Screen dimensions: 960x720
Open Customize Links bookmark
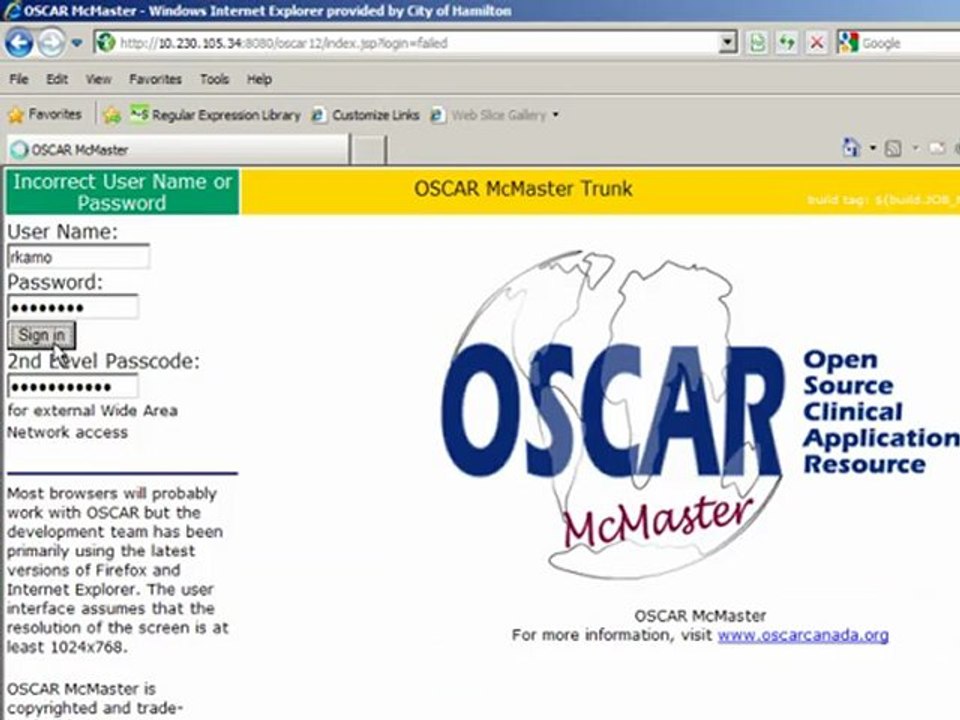[x=366, y=114]
